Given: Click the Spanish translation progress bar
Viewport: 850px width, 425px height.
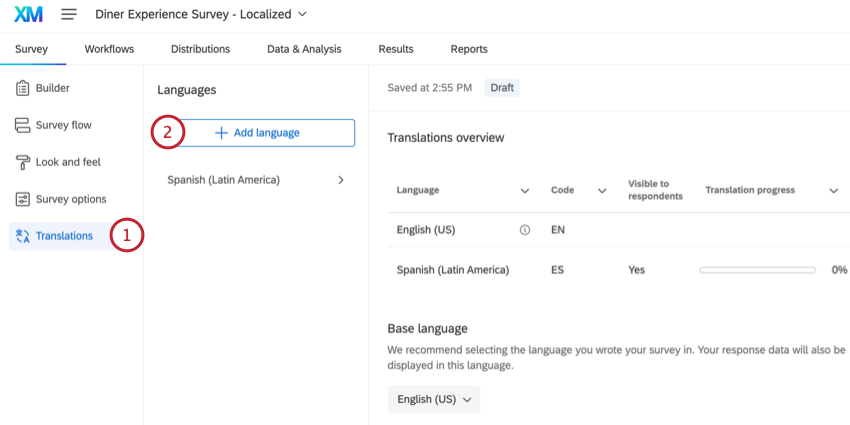Looking at the screenshot, I should [x=757, y=270].
